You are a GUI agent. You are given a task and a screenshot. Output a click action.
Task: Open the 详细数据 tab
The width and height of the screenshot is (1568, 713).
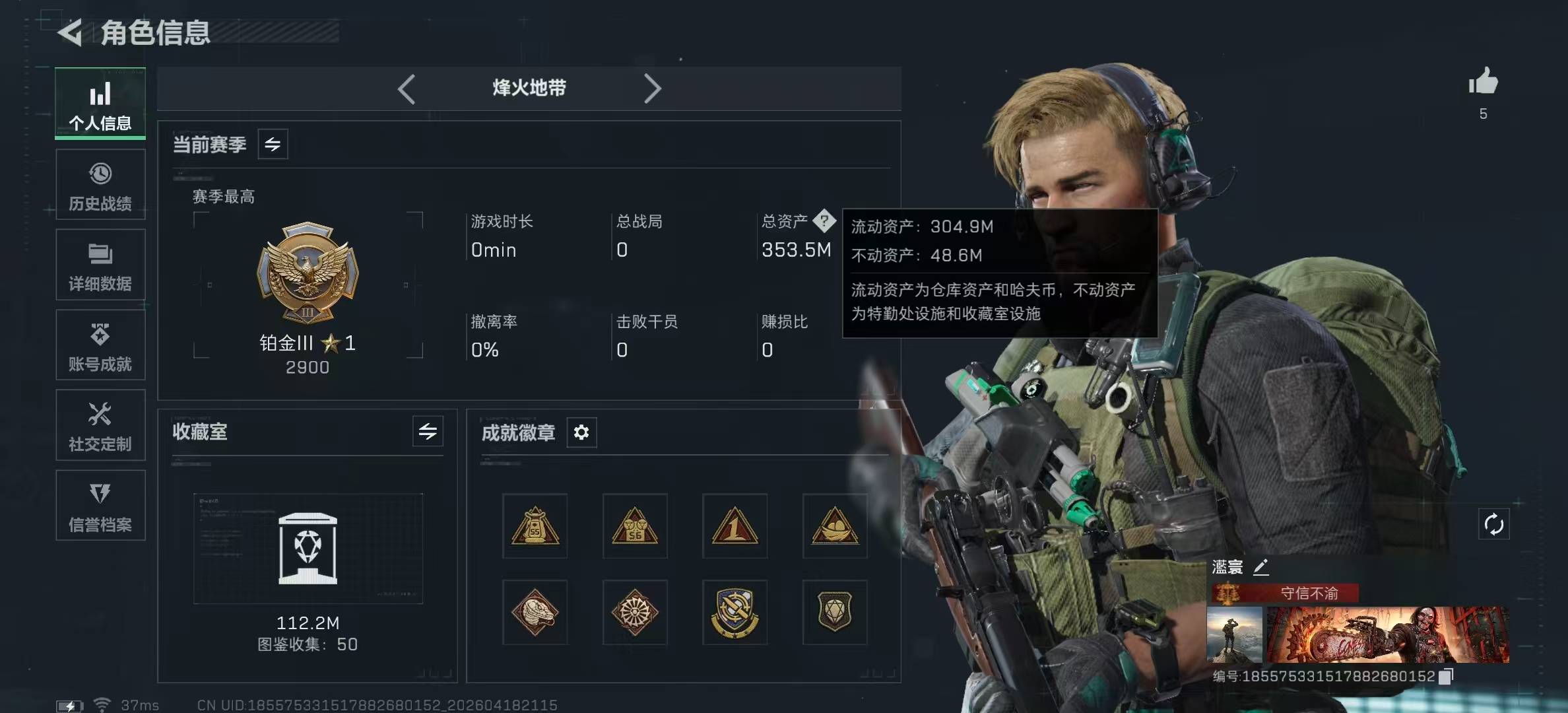(x=100, y=265)
